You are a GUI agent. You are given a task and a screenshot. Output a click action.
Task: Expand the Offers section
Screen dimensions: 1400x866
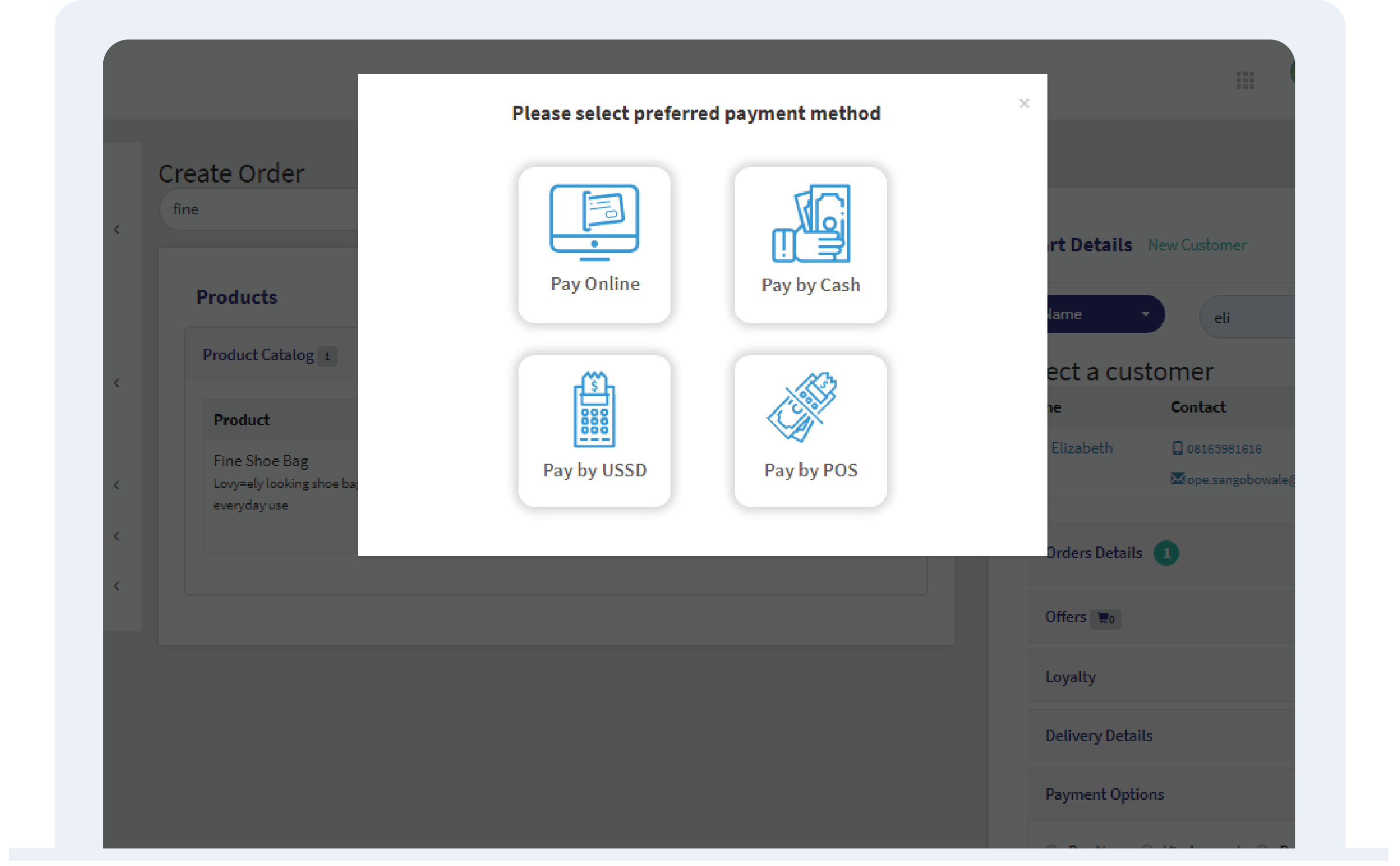[x=1160, y=618]
